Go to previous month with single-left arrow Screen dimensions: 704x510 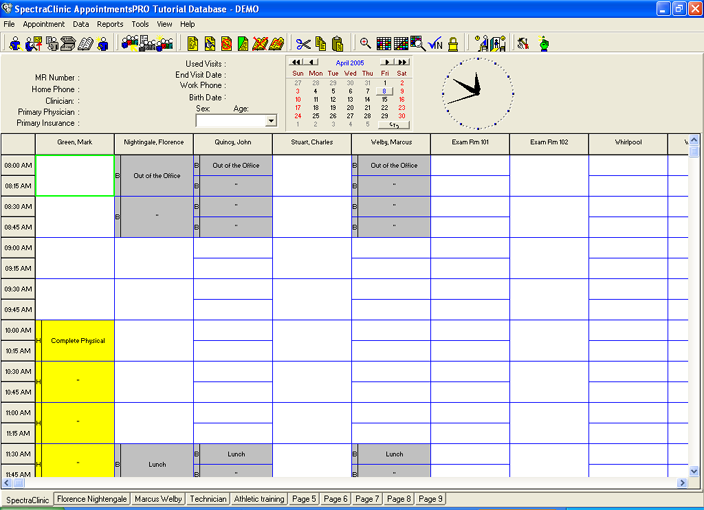pos(312,62)
